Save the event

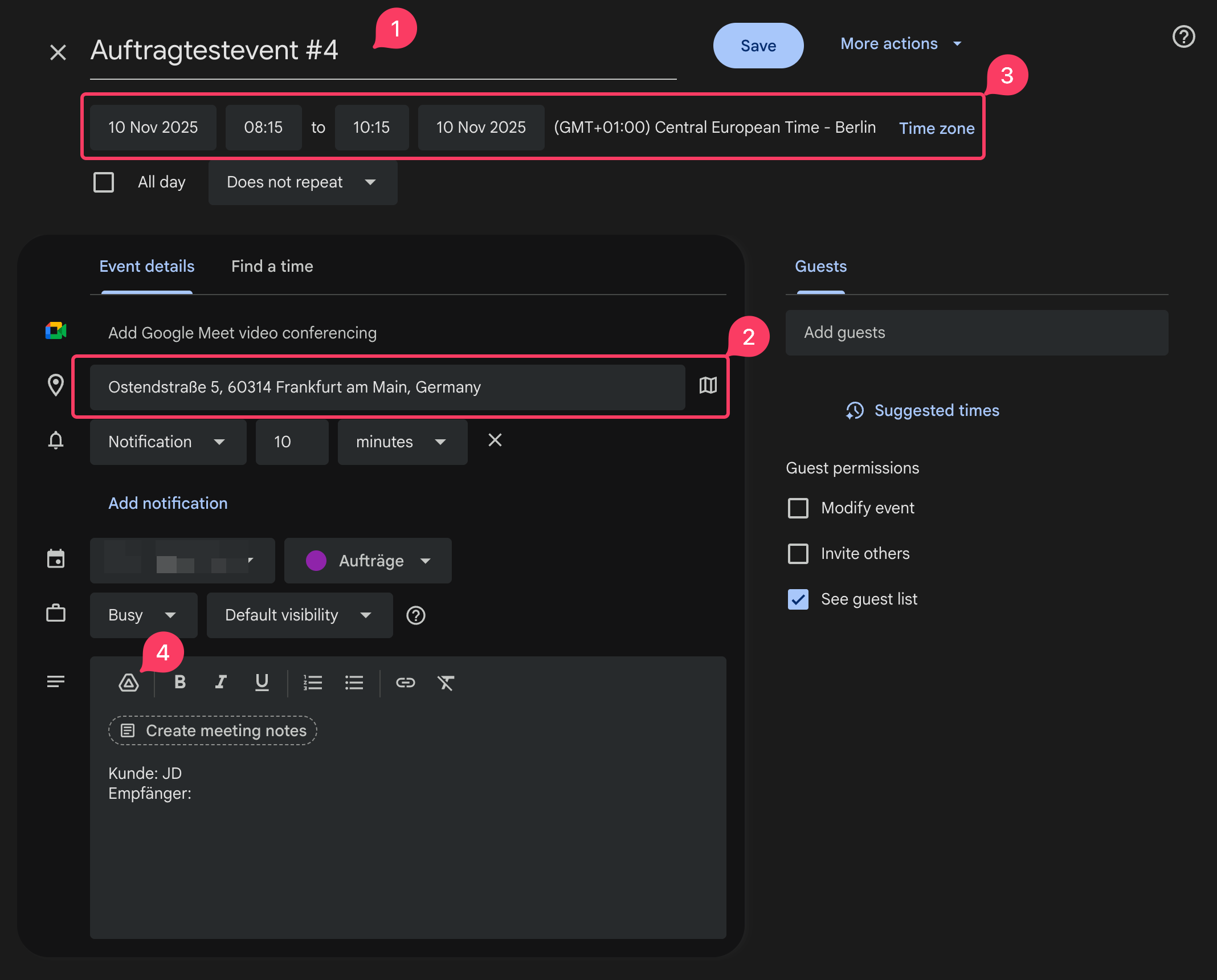point(758,46)
